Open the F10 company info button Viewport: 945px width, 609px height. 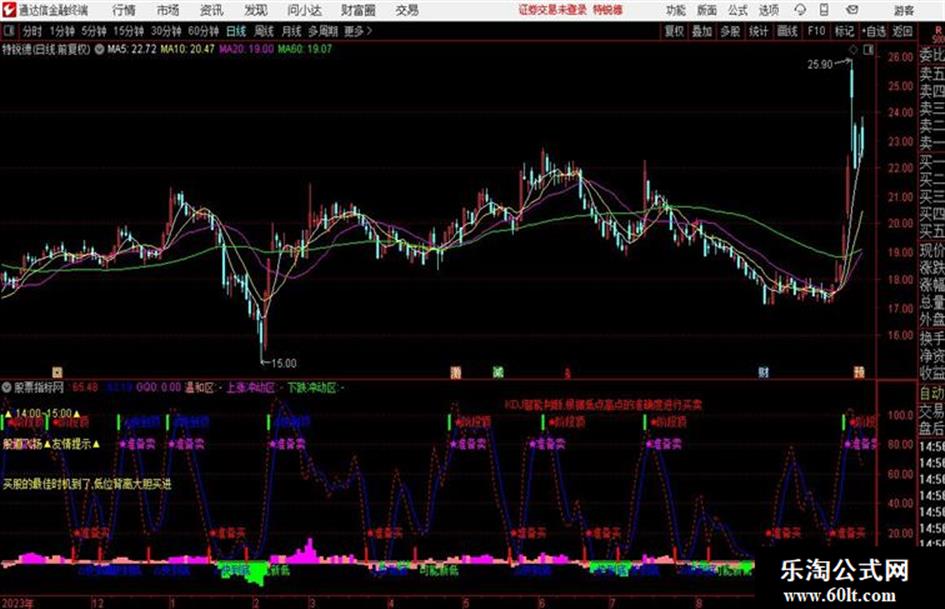817,31
